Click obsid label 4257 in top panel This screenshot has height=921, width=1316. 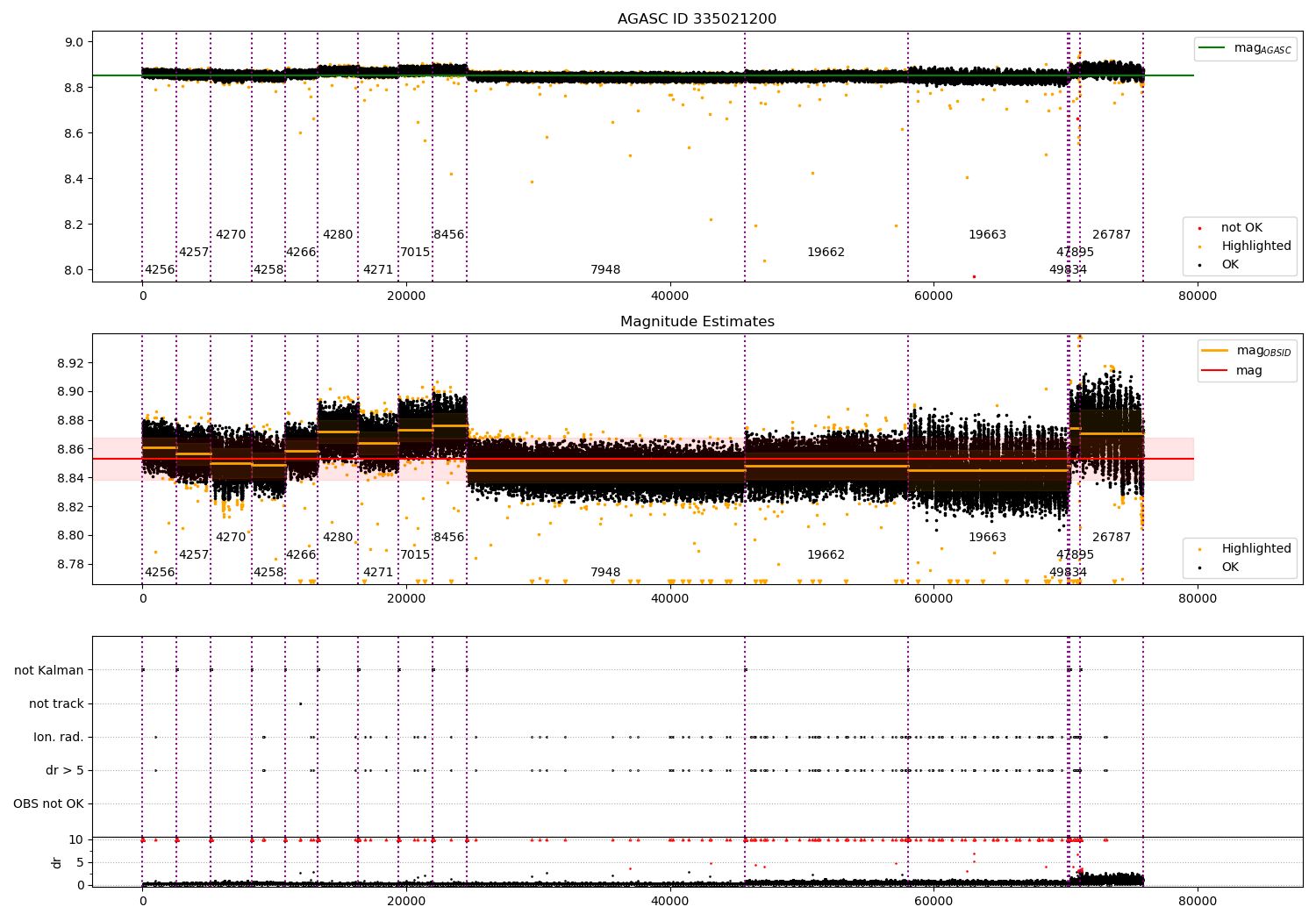coord(194,253)
